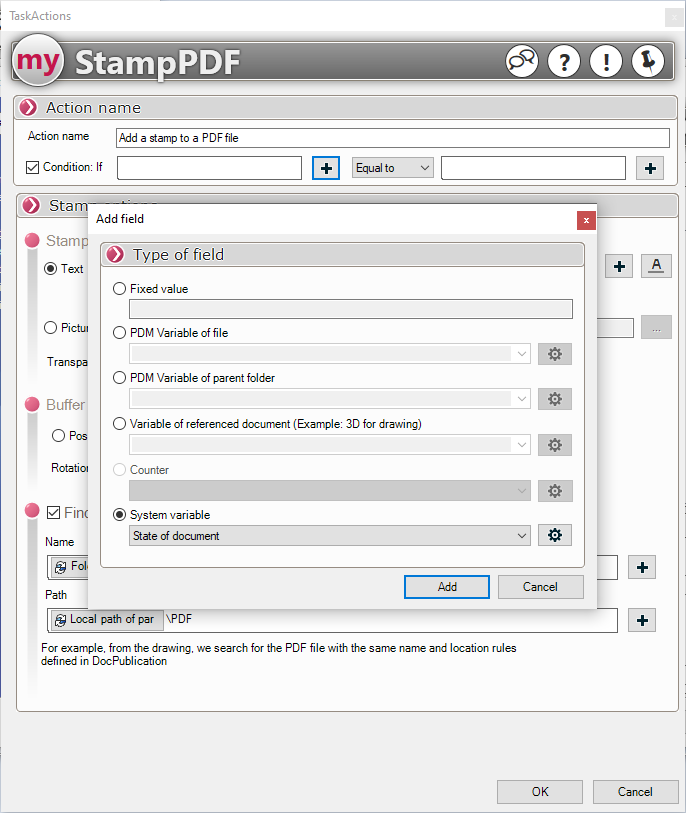The height and width of the screenshot is (813, 686).
Task: Open settings gear for System variable
Action: click(555, 536)
